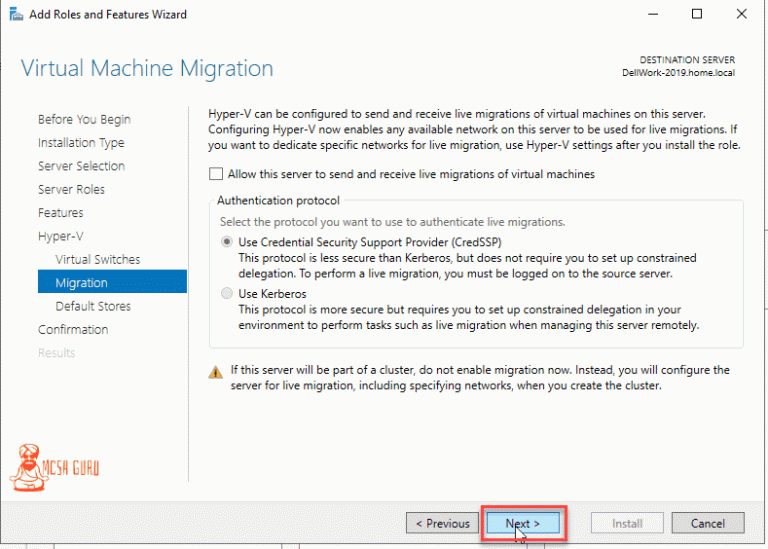Screen dimensions: 768x549
Task: Click the 'Hyper-V can be configured' description paragraph
Action: click(474, 130)
